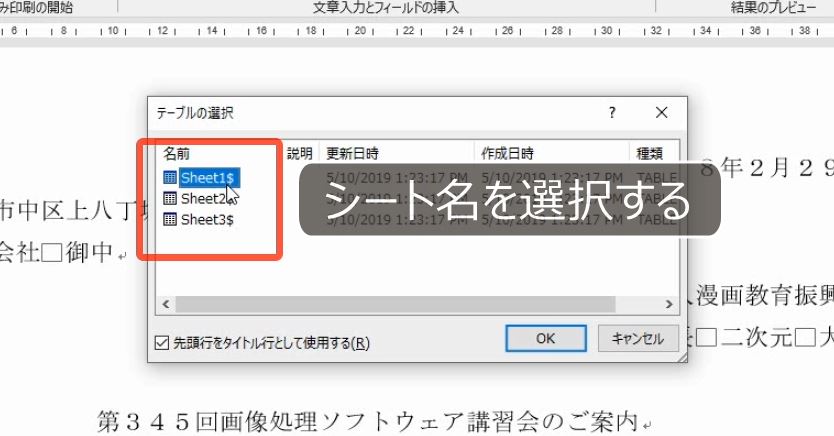The height and width of the screenshot is (436, 834).
Task: Sort by the 作成日時 column header
Action: pos(507,154)
